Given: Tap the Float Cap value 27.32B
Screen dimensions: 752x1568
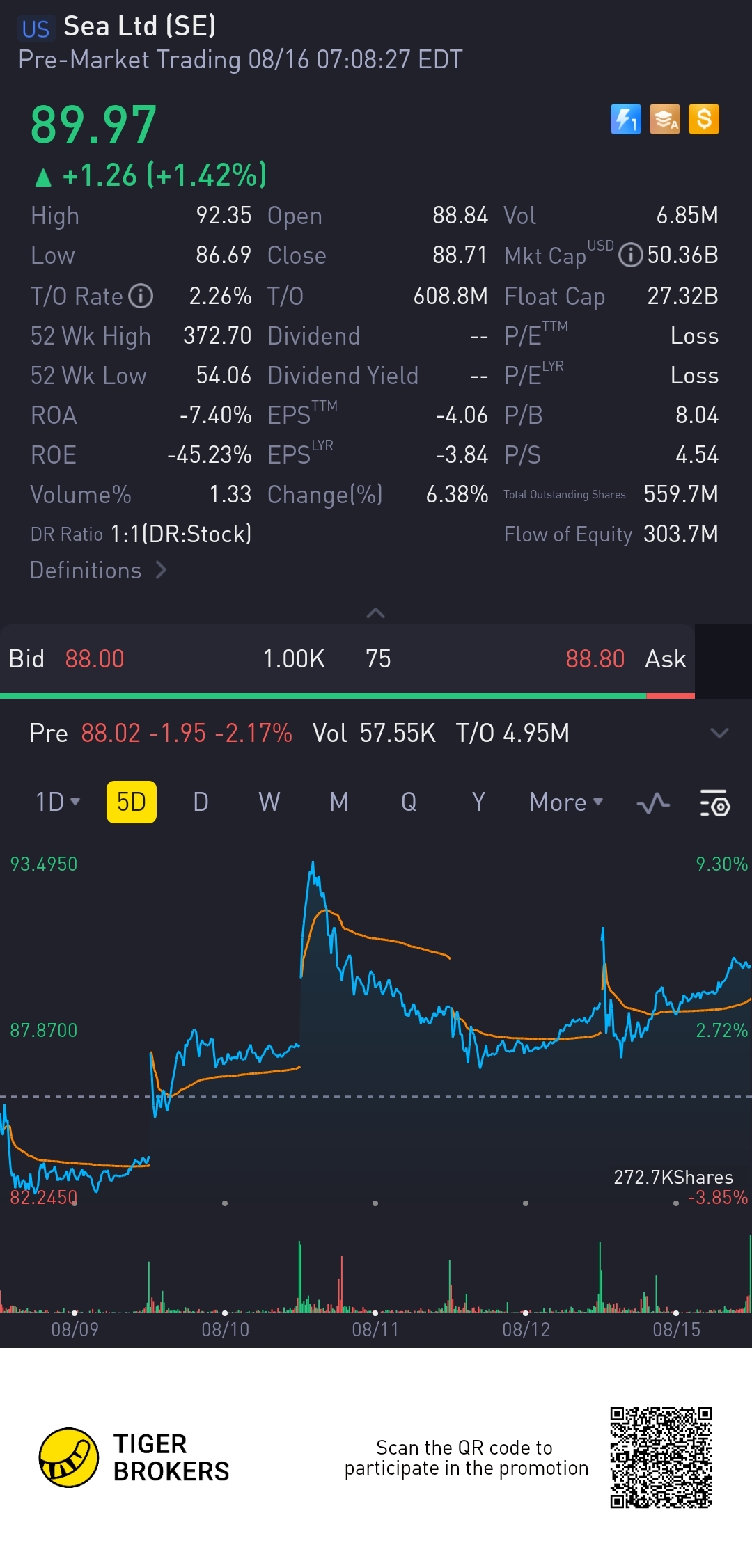Looking at the screenshot, I should coord(682,296).
